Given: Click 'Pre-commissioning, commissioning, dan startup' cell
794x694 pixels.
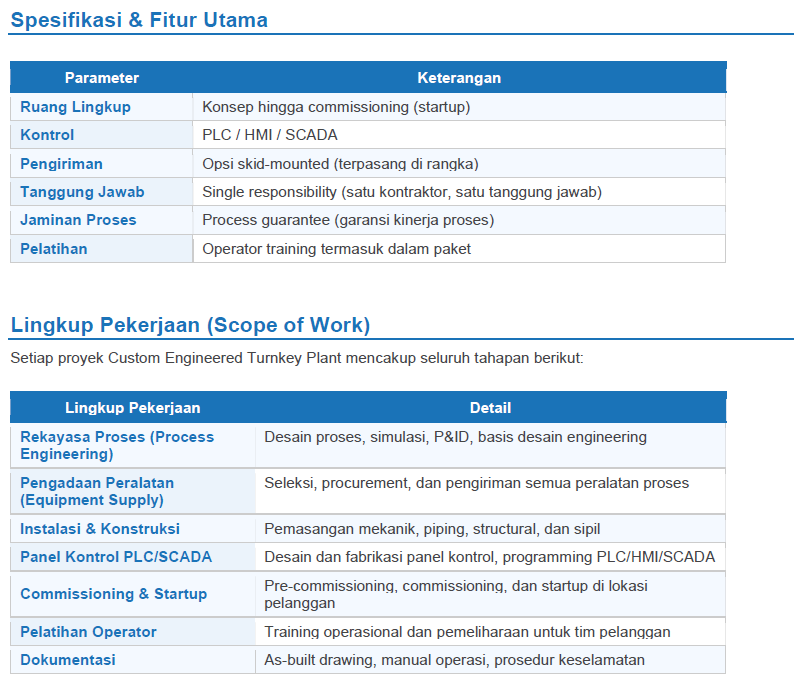Looking at the screenshot, I should pos(490,594).
